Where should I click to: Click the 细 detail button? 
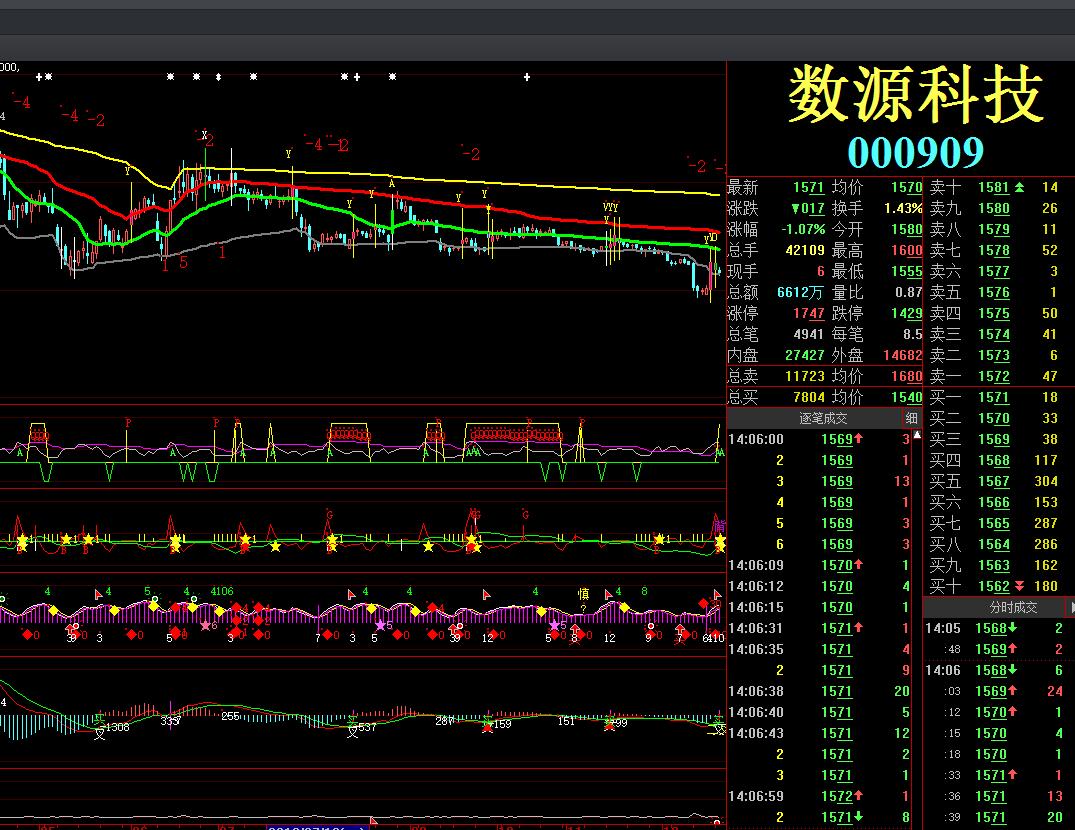coord(911,418)
